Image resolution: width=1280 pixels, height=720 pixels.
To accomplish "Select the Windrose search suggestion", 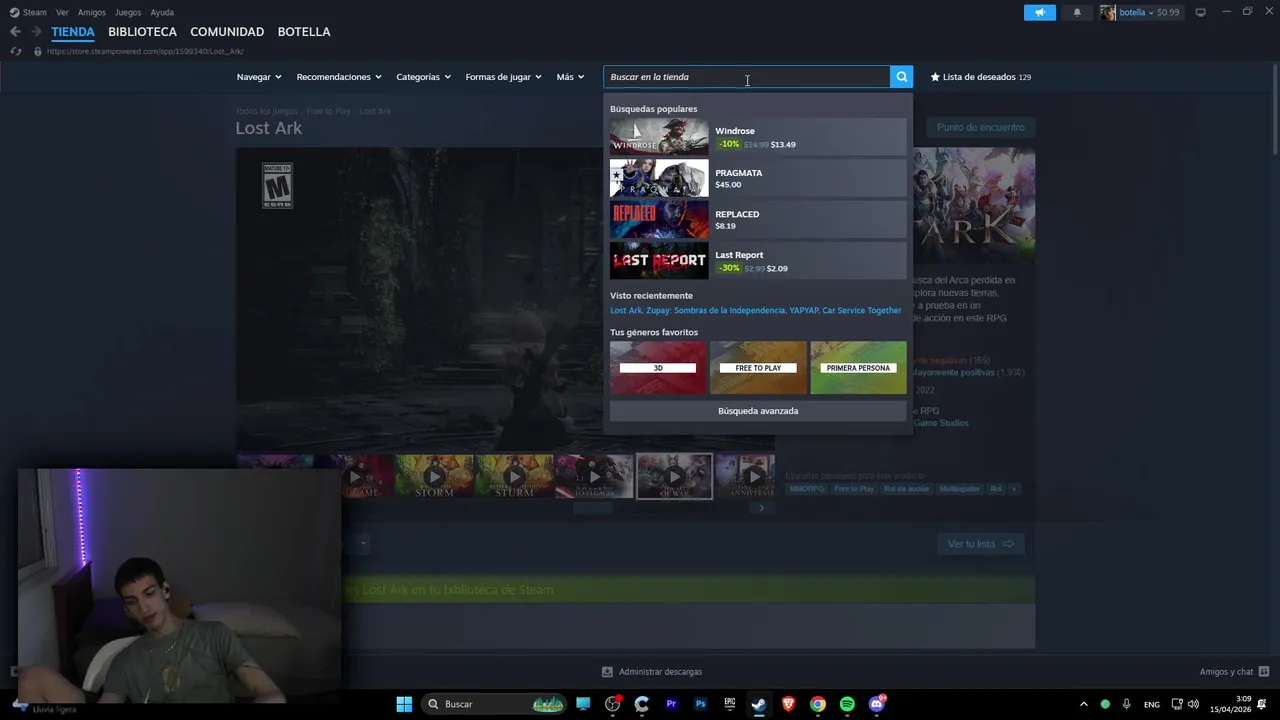I will (758, 137).
